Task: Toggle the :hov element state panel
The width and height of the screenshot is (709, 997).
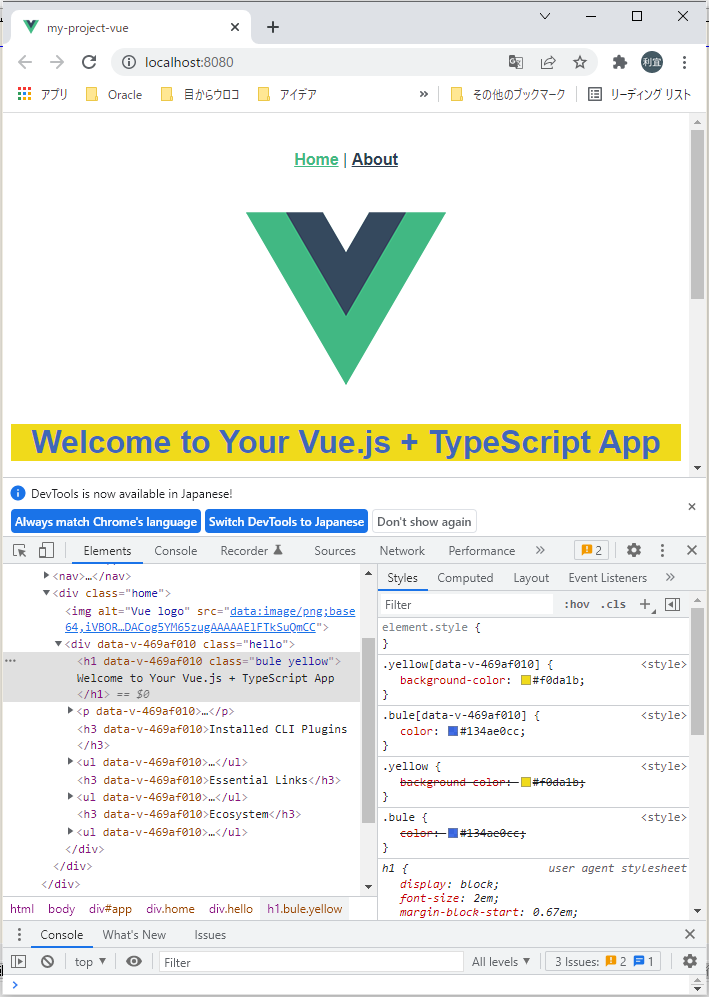Action: tap(577, 604)
